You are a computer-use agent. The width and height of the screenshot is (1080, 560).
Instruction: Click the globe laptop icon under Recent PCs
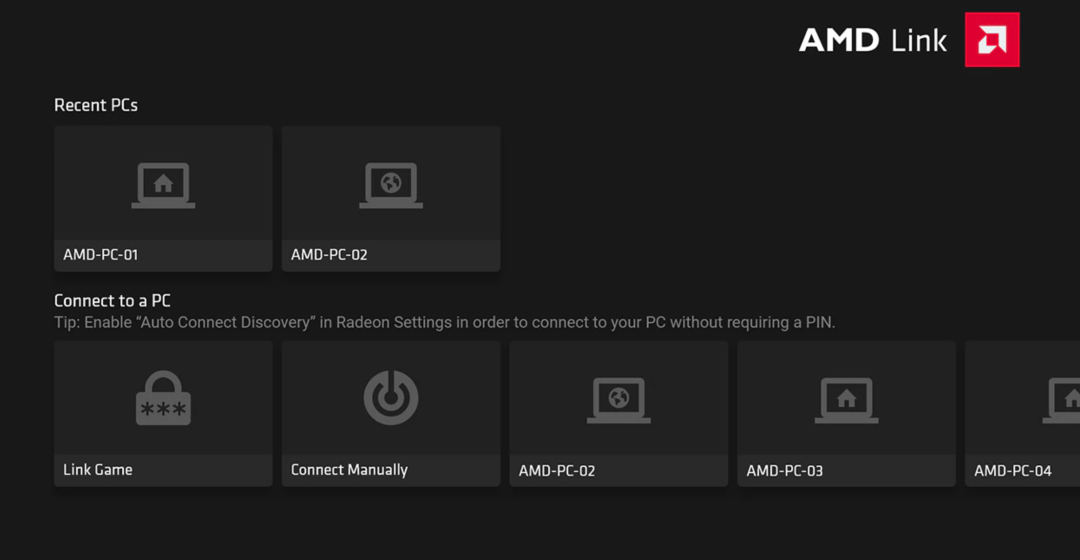tap(391, 185)
